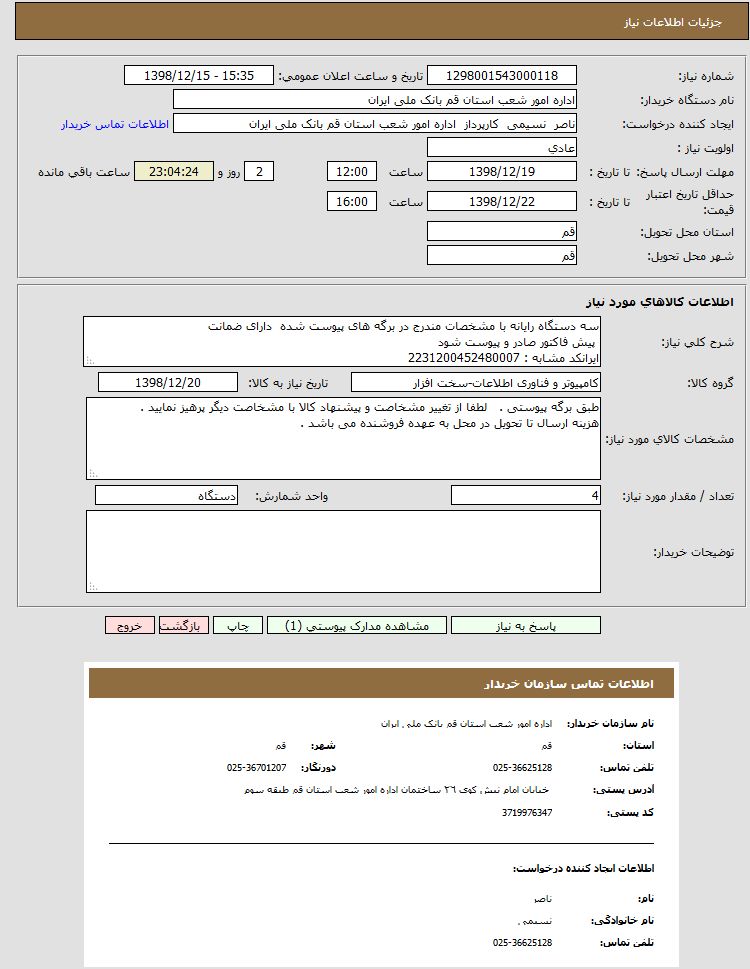Screen dimensions: 750x969
Task: Click the شماره نیاز number field
Action: pyautogui.click(x=501, y=76)
